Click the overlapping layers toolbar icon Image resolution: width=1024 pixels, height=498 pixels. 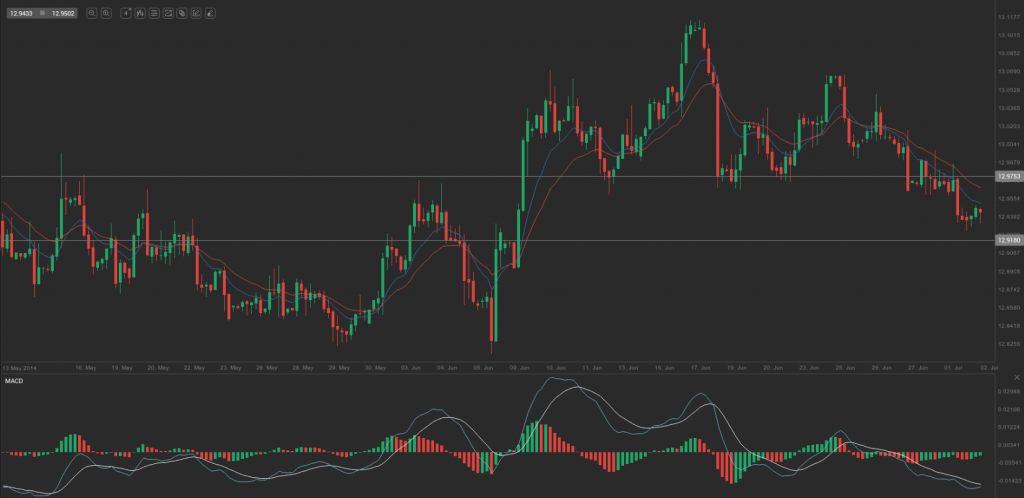(182, 13)
